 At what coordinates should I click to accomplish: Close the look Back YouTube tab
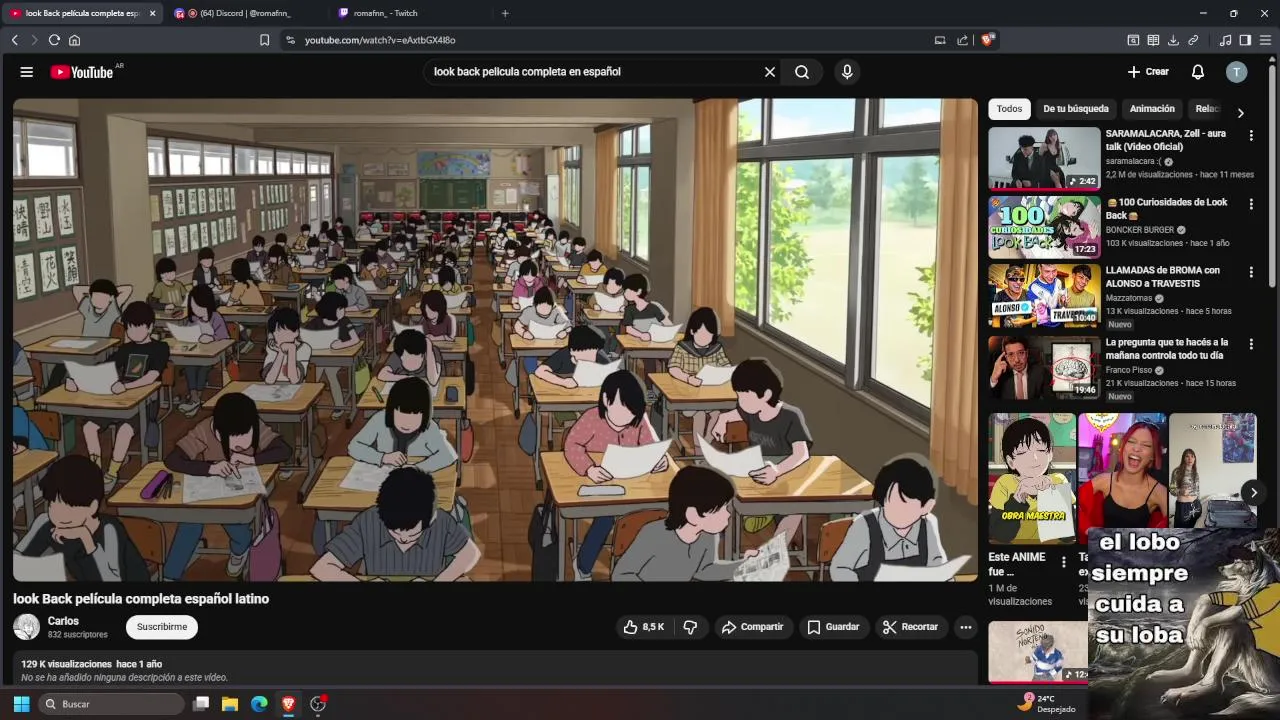coord(152,13)
